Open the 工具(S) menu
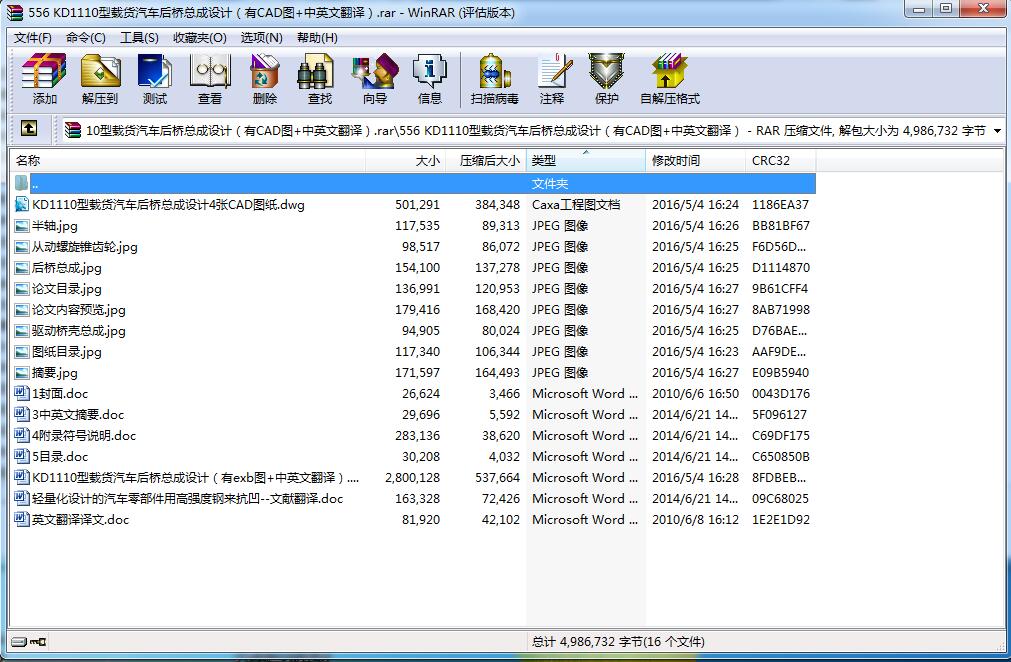The width and height of the screenshot is (1011, 662). tap(139, 37)
